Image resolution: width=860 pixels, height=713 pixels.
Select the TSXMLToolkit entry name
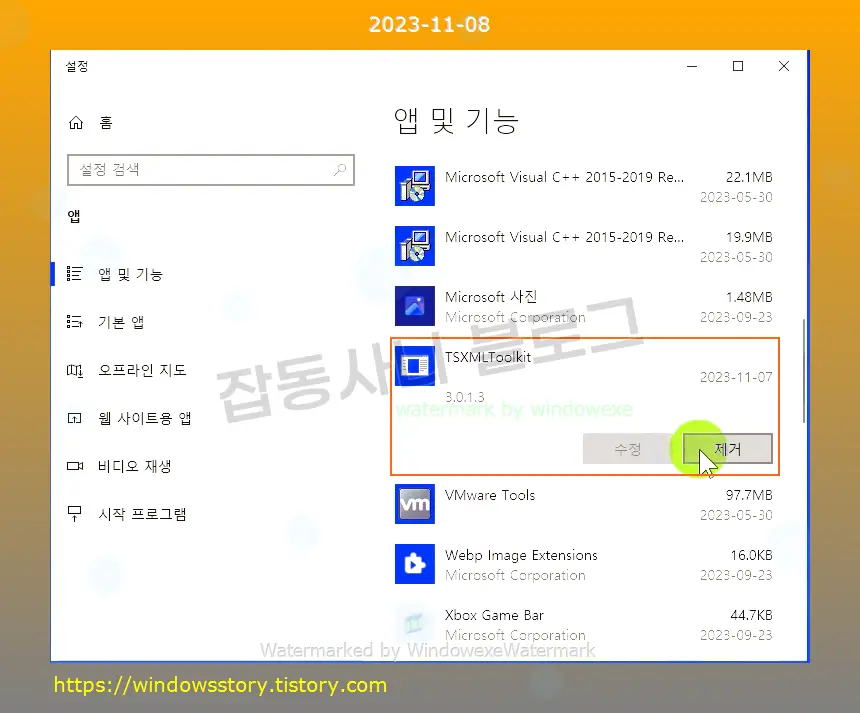pyautogui.click(x=488, y=357)
